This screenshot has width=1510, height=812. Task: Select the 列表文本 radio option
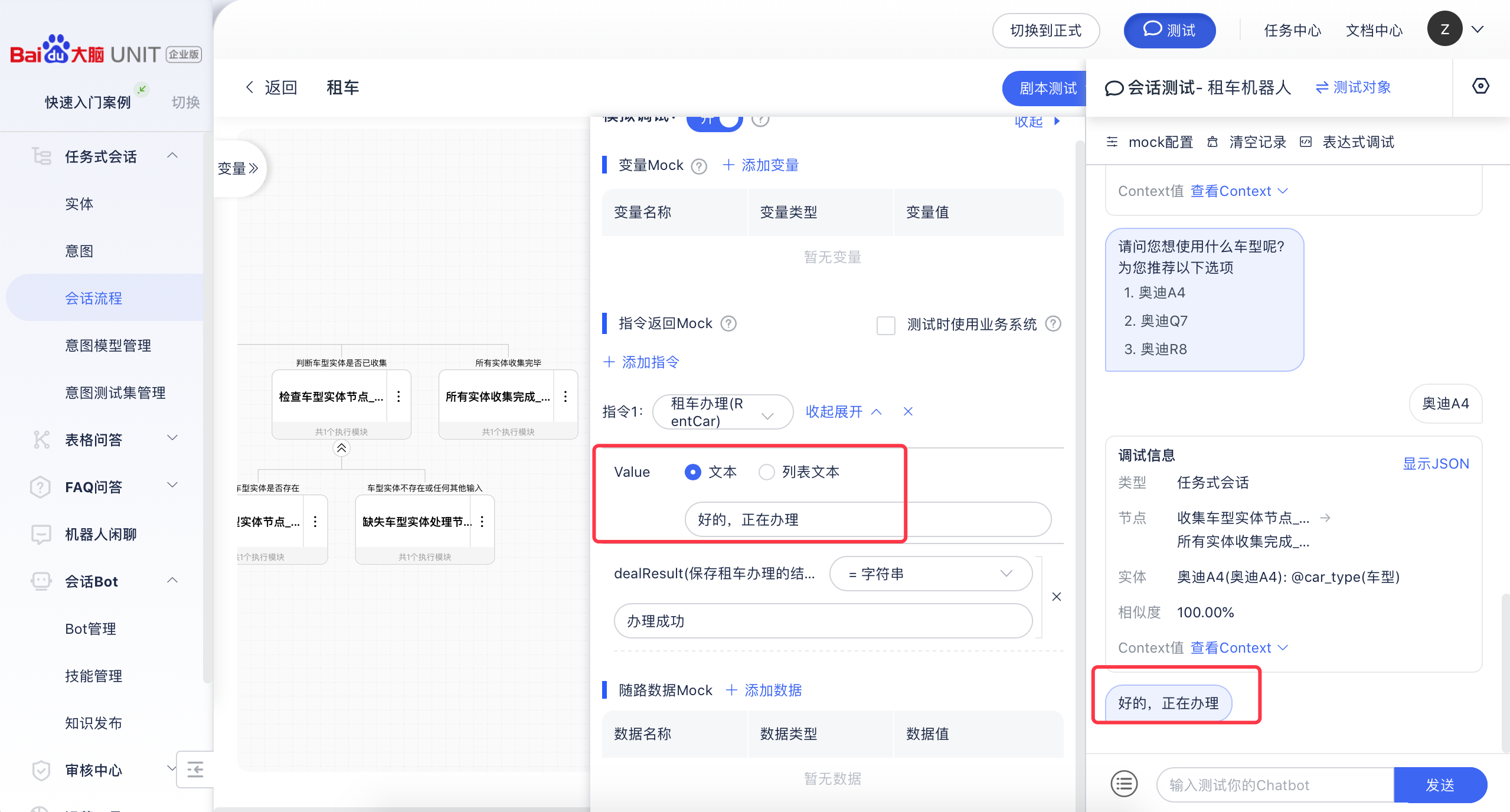pos(767,472)
